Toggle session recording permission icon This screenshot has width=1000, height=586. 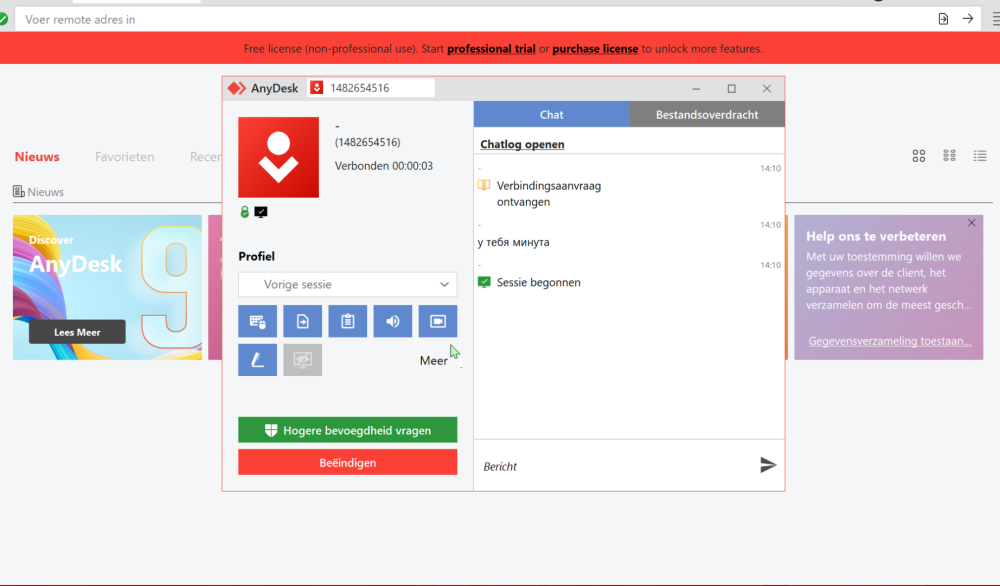tap(438, 321)
